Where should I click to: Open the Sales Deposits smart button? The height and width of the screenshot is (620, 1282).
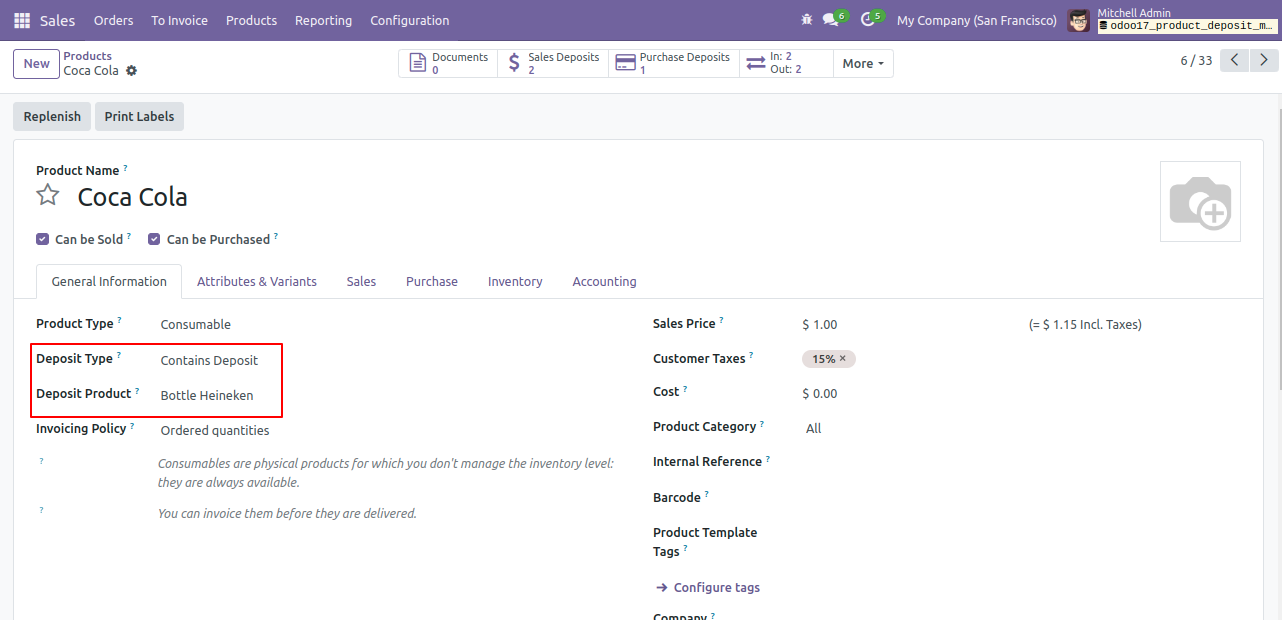[553, 63]
